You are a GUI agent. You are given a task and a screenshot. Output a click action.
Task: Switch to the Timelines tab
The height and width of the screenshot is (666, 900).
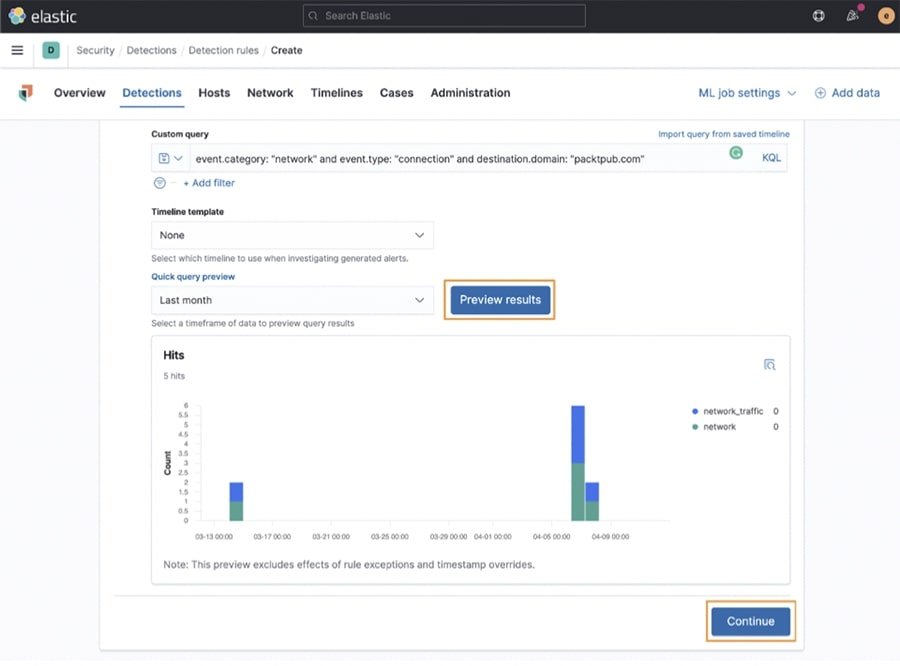pos(336,93)
